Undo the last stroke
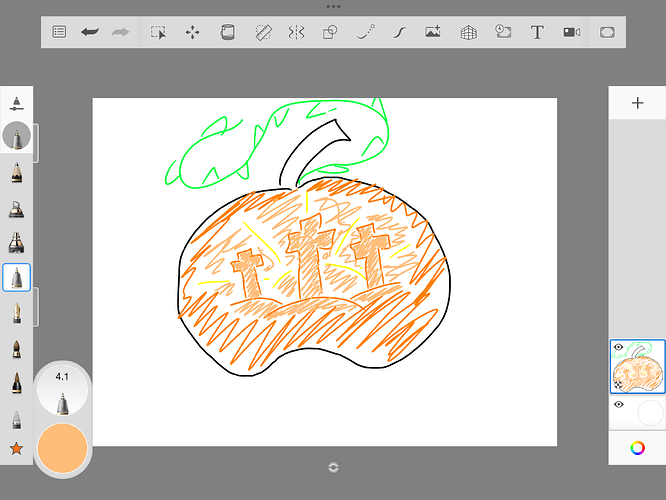Viewport: 666px width, 500px height. [90, 32]
